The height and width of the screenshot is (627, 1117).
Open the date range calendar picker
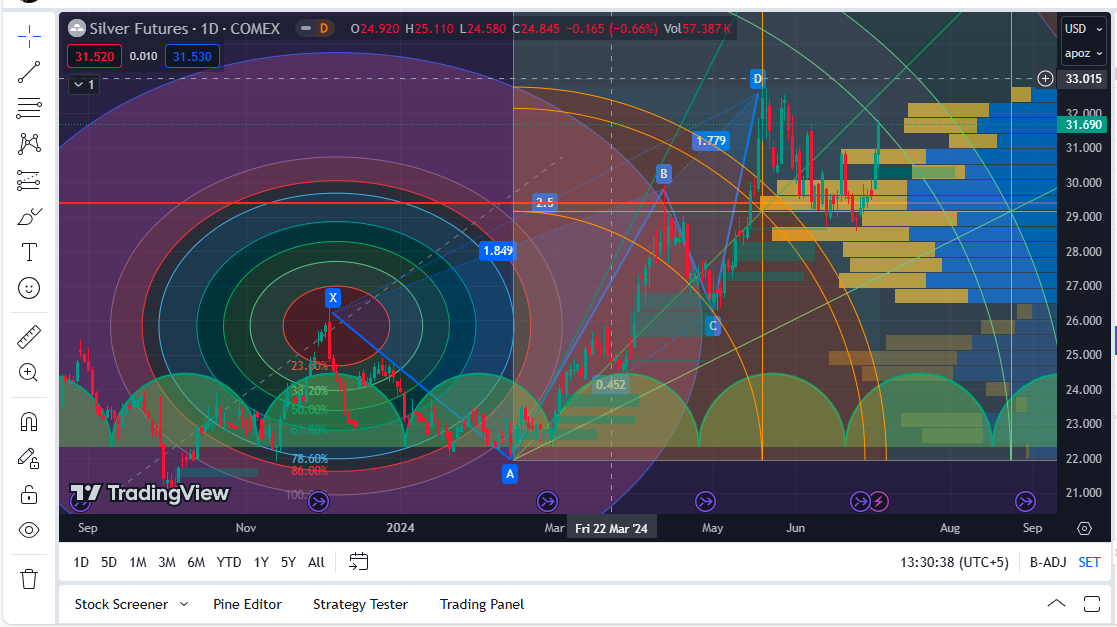(x=358, y=562)
